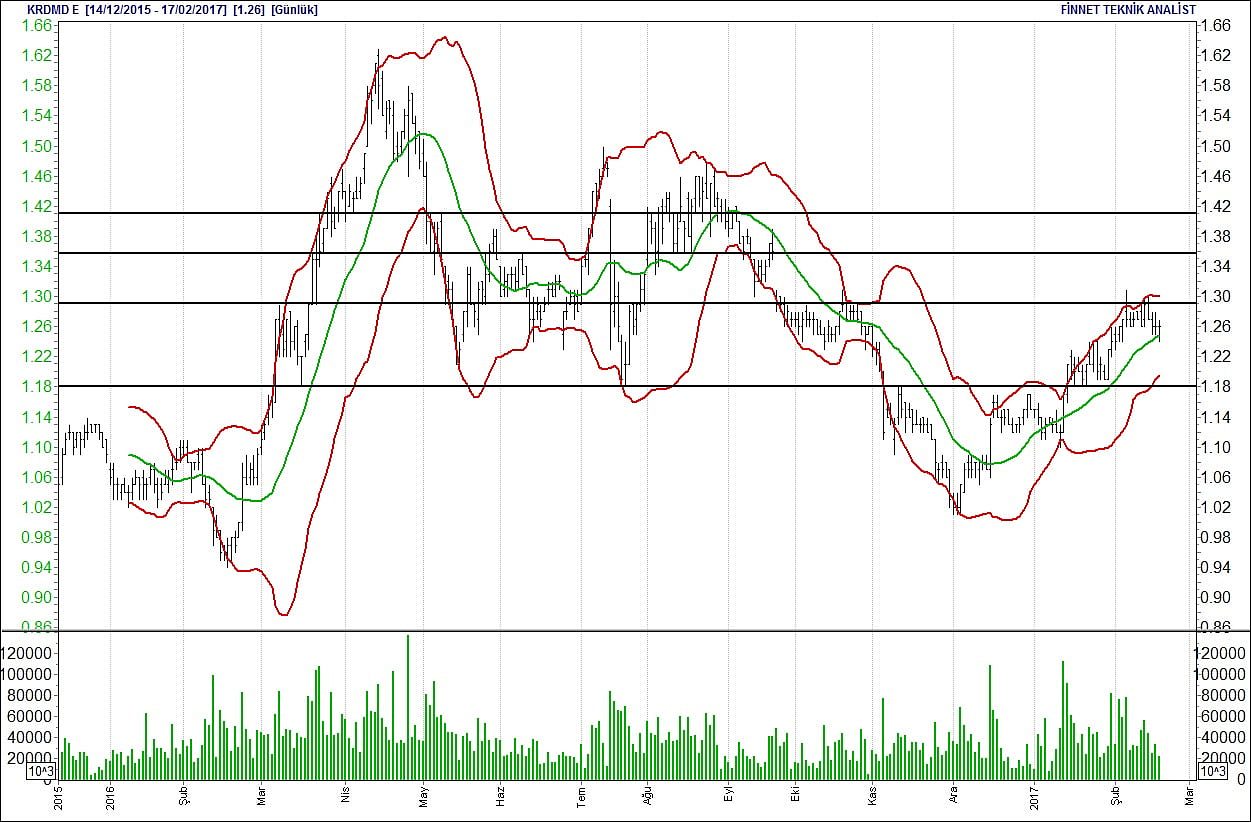Click the FİNNET TEKNİK ANALİST title text
This screenshot has width=1251, height=822.
click(x=1128, y=9)
